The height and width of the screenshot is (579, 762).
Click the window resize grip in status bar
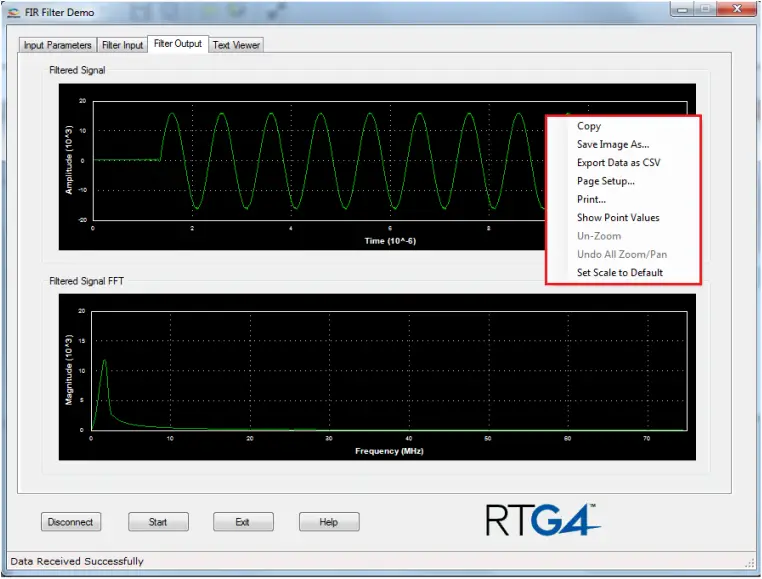[749, 562]
